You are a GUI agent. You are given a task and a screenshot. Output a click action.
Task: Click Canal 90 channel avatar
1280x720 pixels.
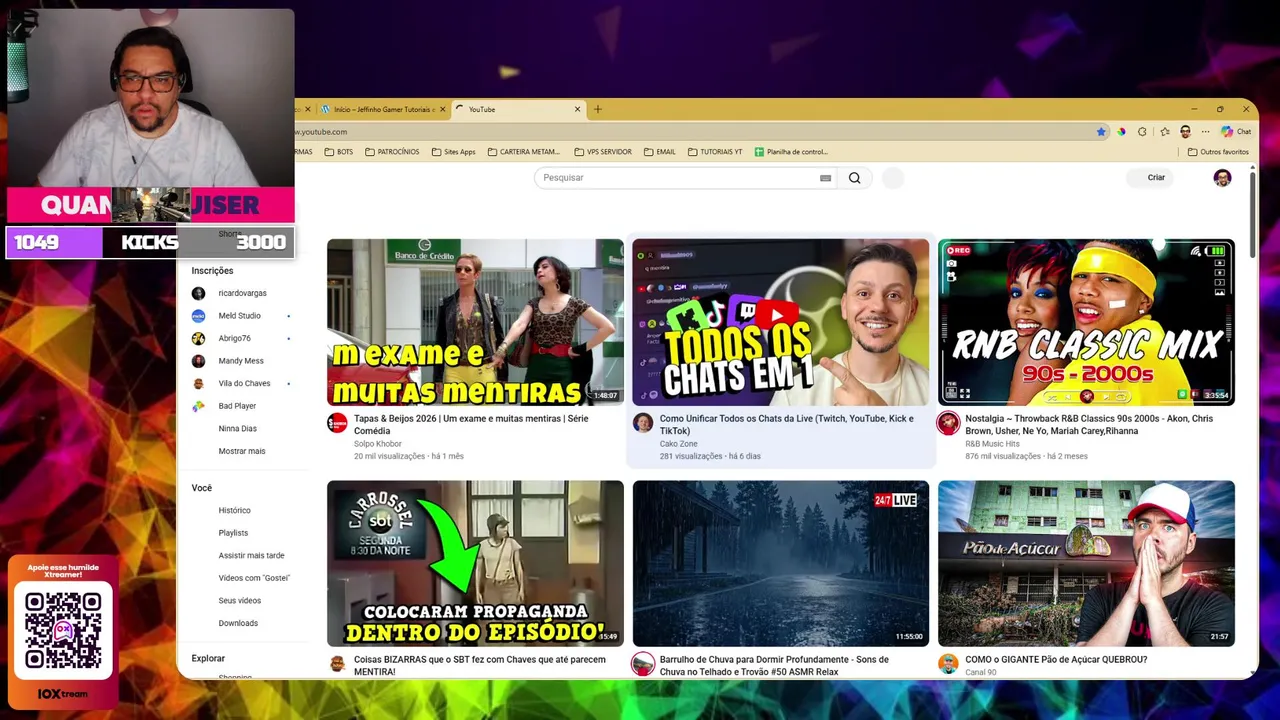point(948,664)
